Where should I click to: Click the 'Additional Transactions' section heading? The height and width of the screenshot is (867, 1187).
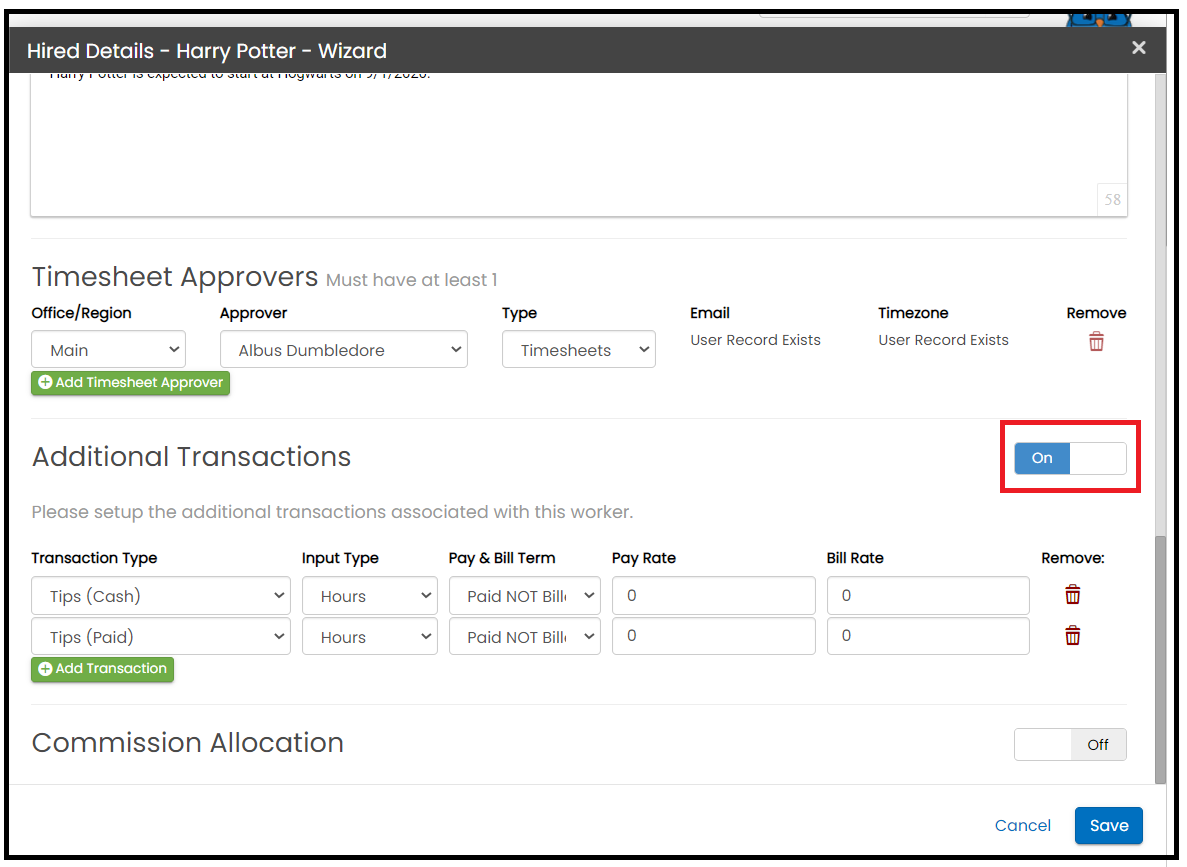coord(192,457)
